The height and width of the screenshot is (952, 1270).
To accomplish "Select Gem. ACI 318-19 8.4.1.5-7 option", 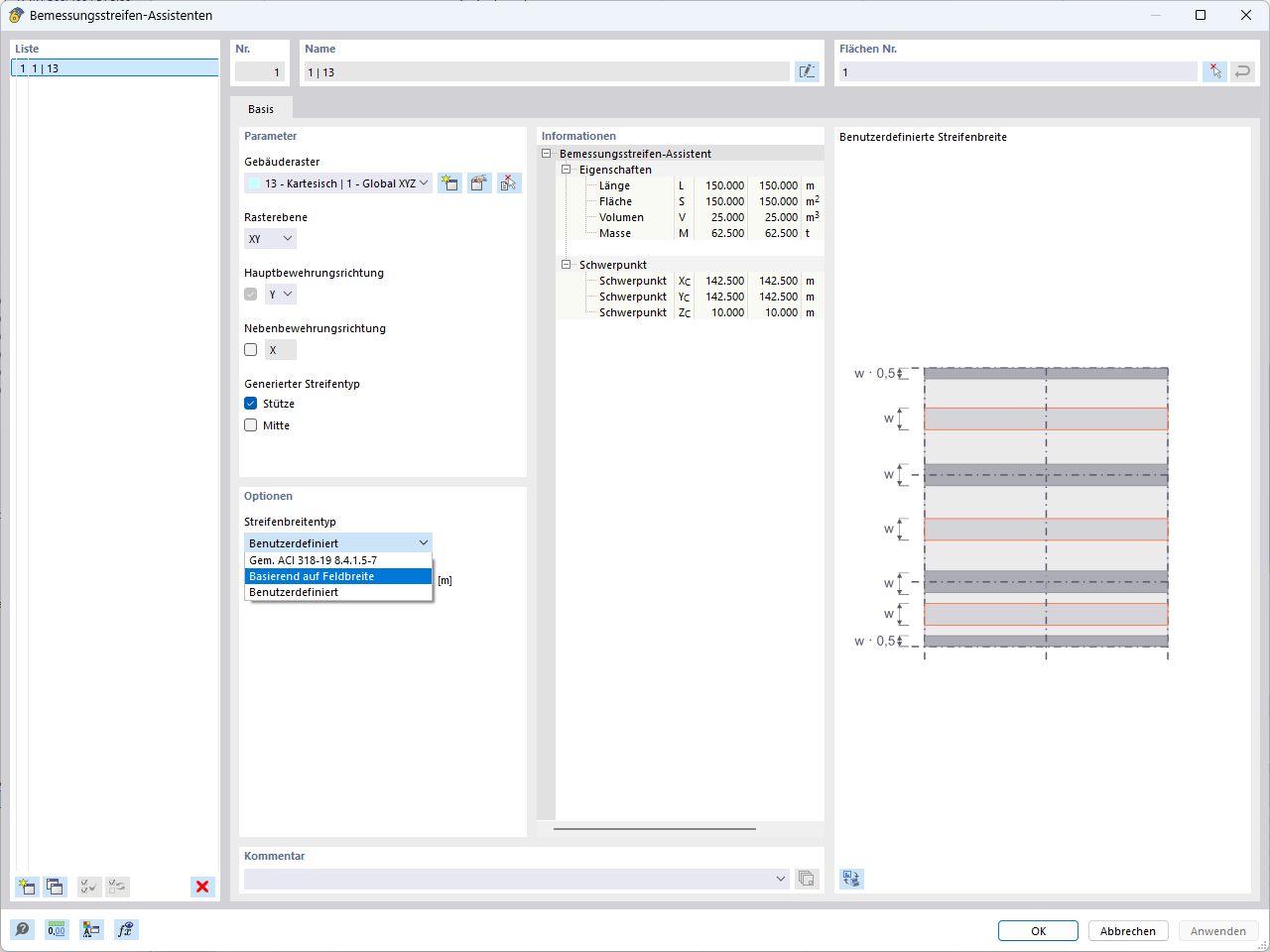I will click(338, 560).
